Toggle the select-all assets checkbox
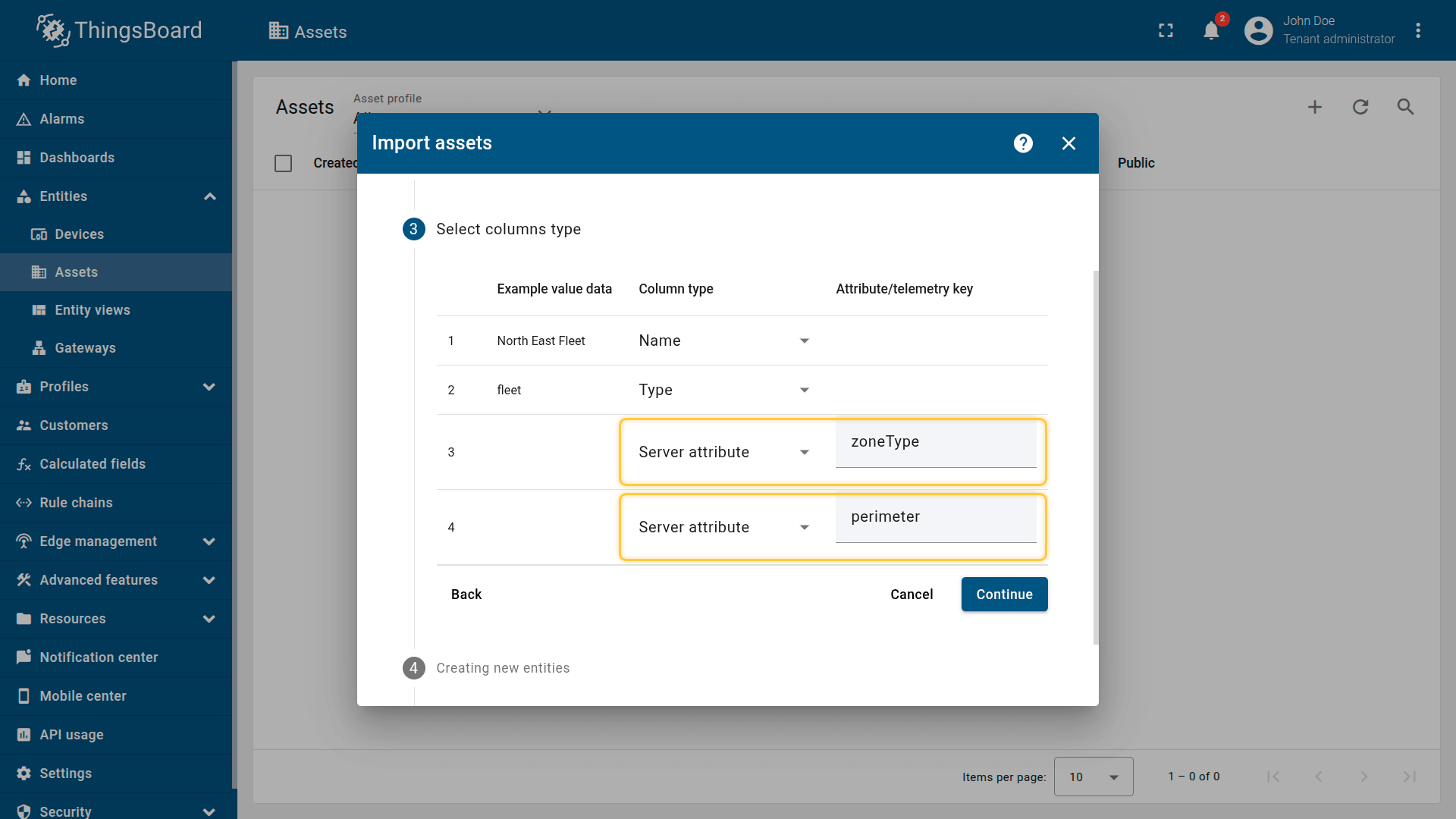Image resolution: width=1456 pixels, height=819 pixels. pos(283,163)
